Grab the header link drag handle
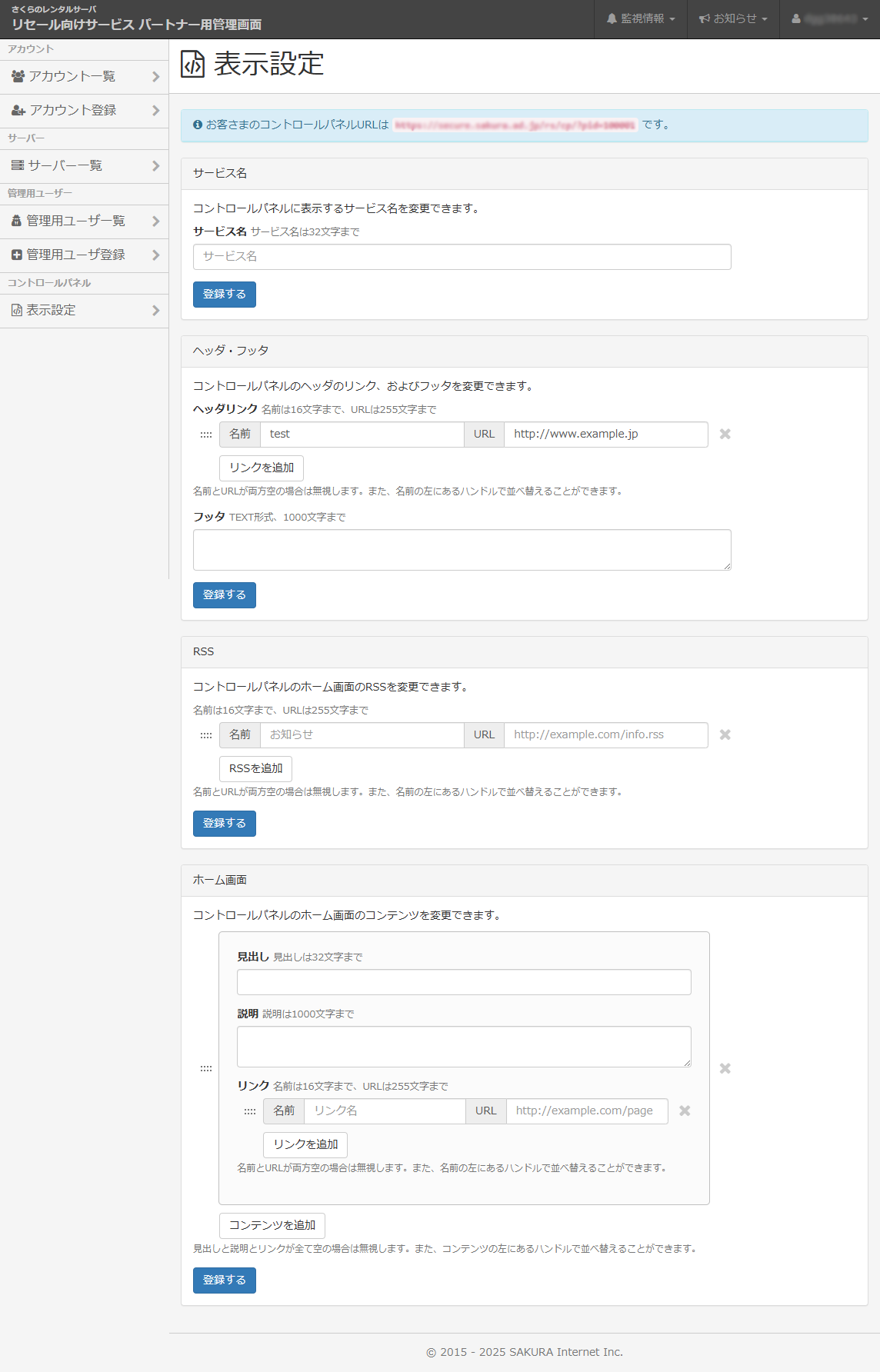 tap(206, 435)
